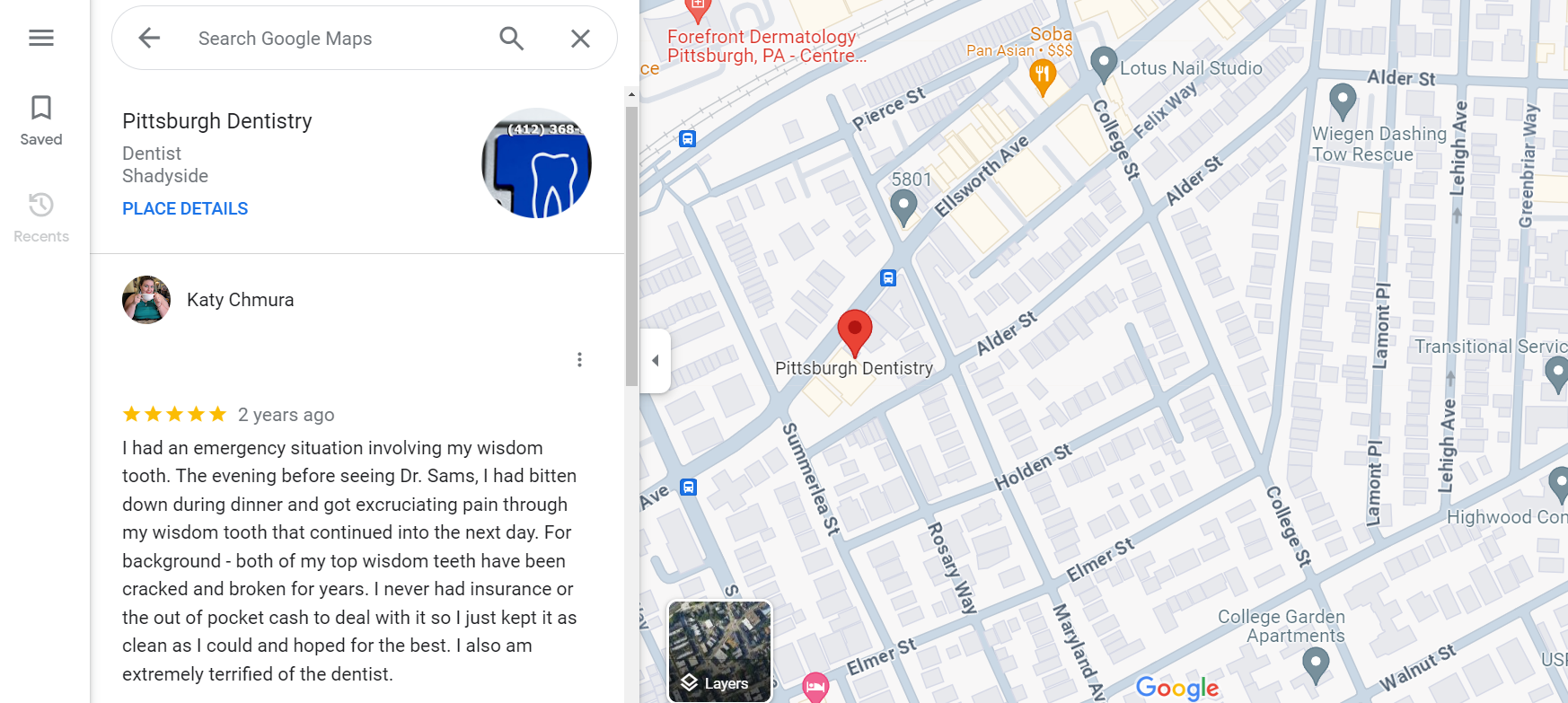
Task: Click the magnifying glass search icon
Action: [x=512, y=39]
